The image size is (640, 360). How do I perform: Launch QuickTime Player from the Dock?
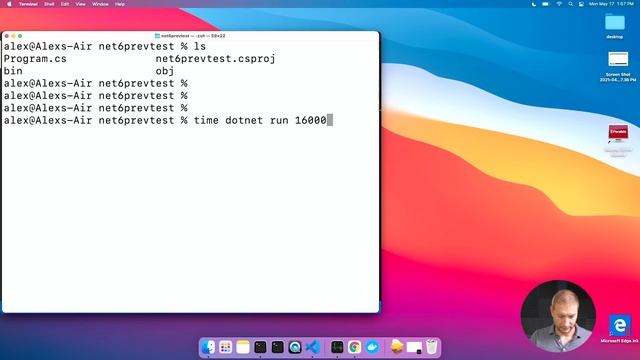(295, 347)
